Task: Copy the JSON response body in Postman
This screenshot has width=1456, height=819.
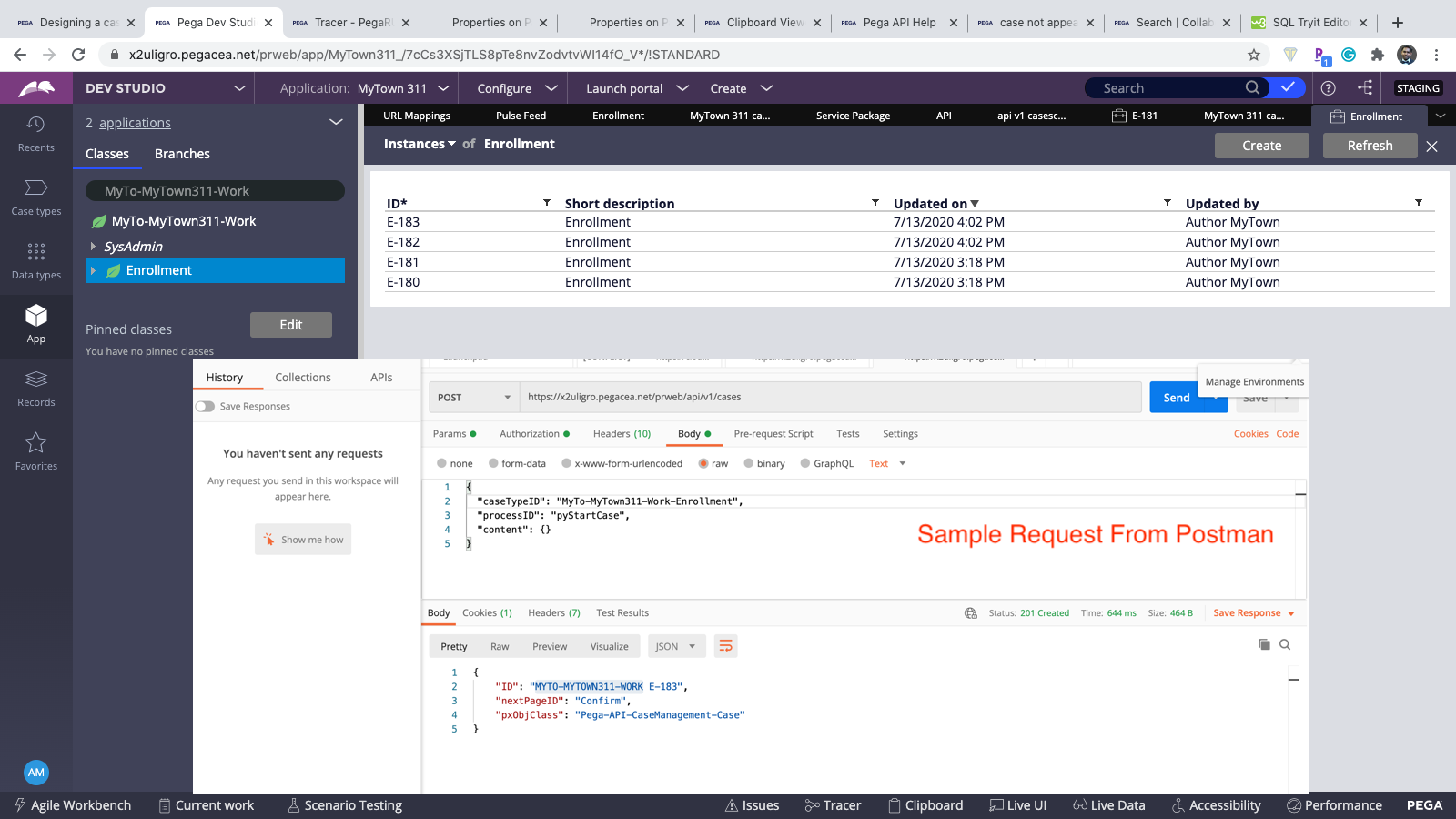Action: coord(1264,644)
